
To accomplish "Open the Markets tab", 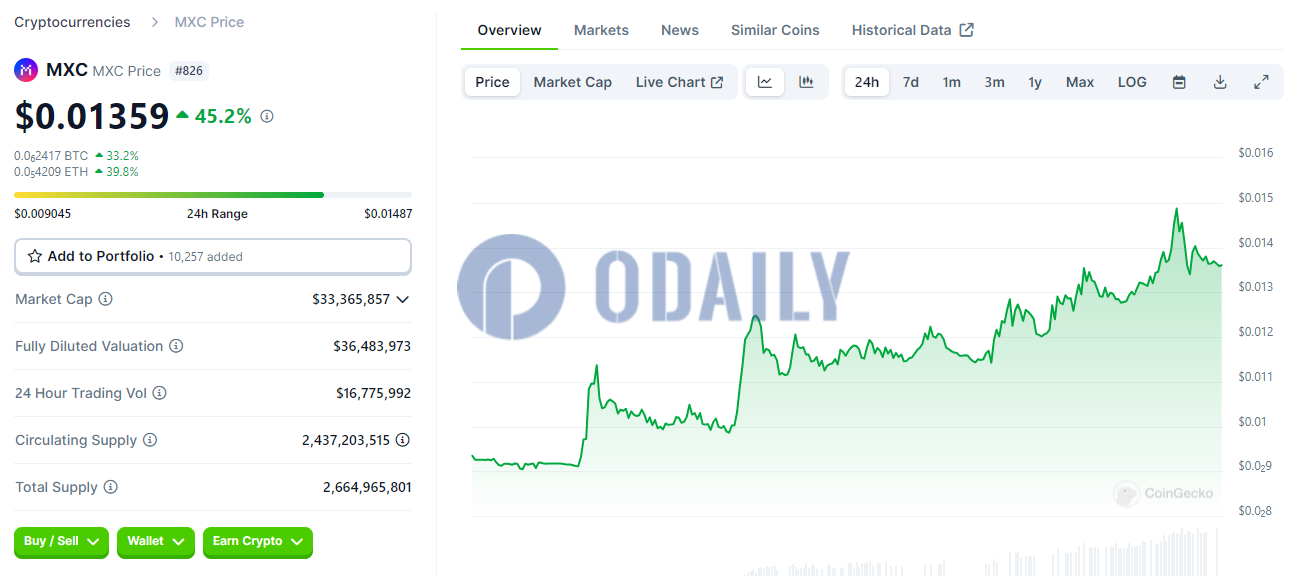I will (x=601, y=30).
